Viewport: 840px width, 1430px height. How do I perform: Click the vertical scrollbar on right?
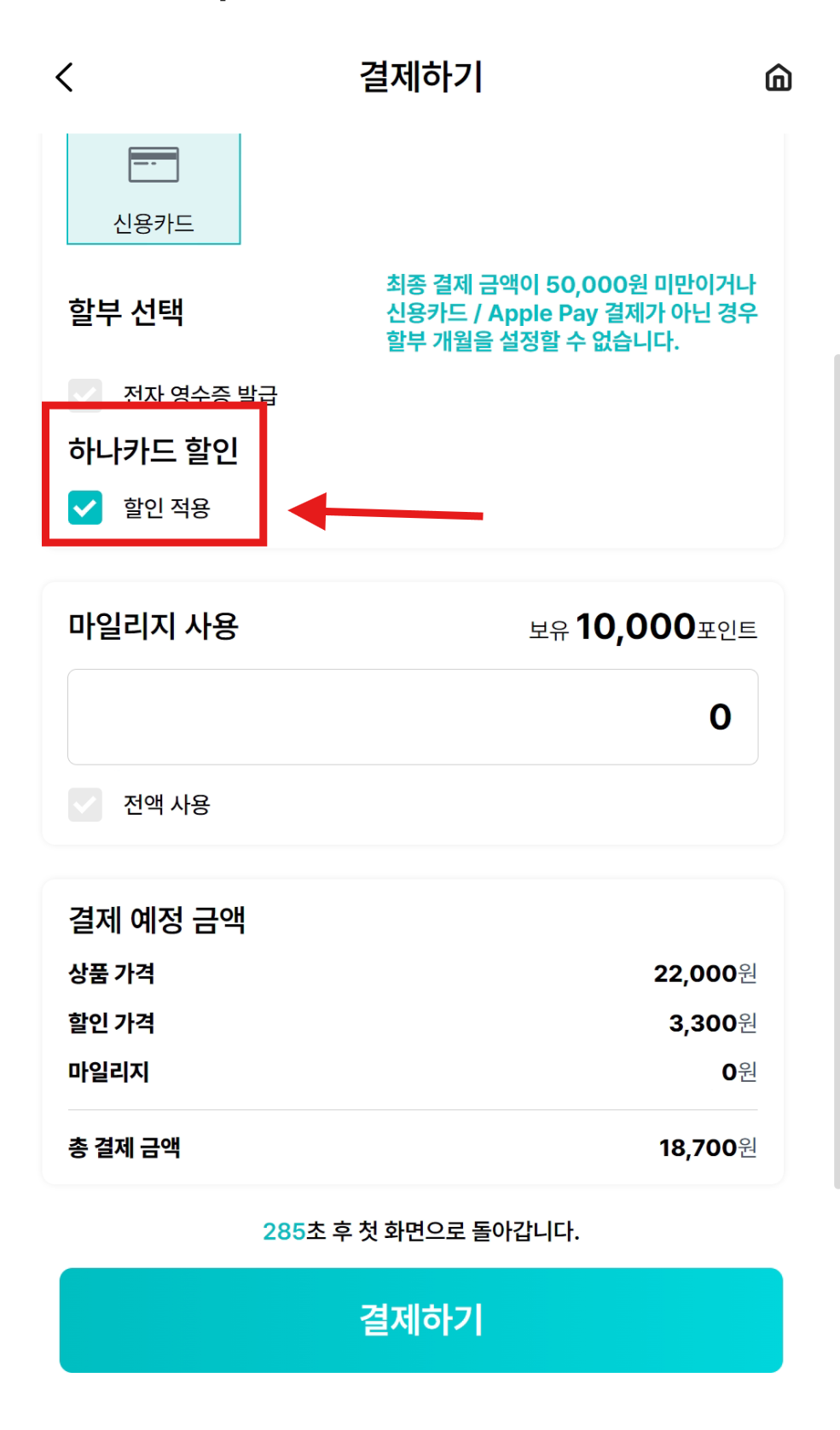coord(836,768)
